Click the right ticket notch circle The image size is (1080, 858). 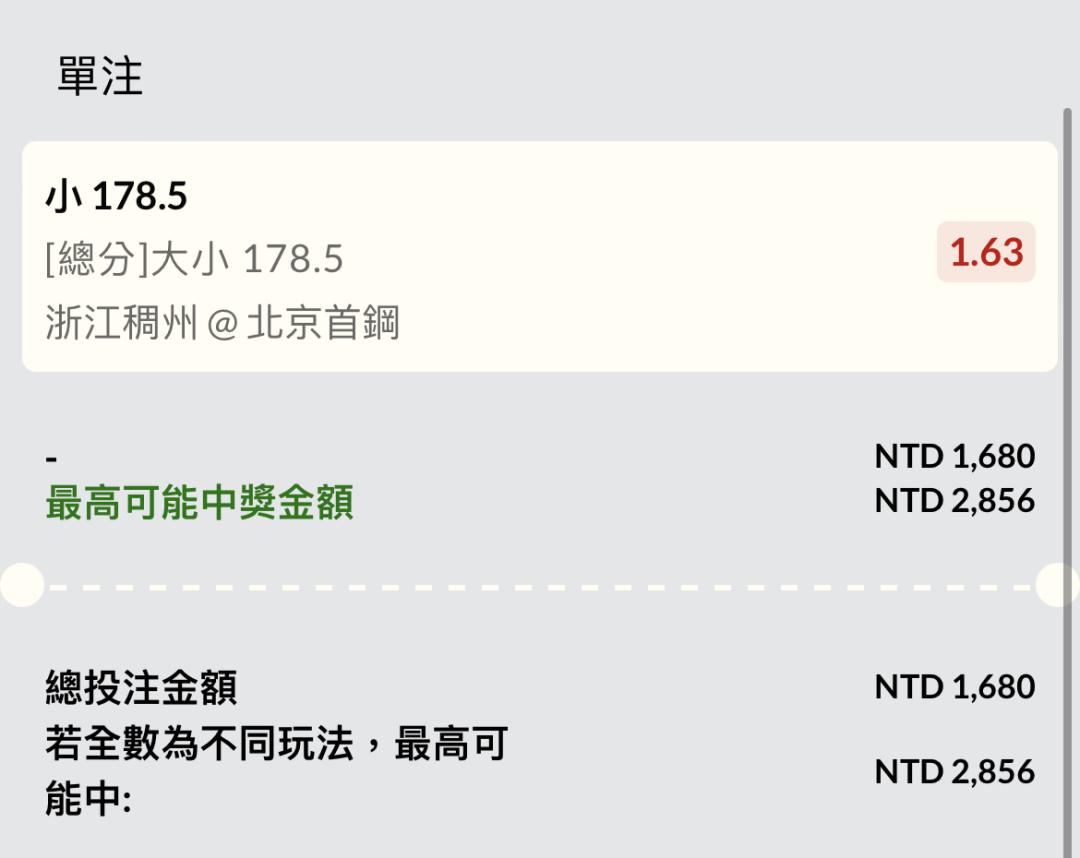(1060, 585)
